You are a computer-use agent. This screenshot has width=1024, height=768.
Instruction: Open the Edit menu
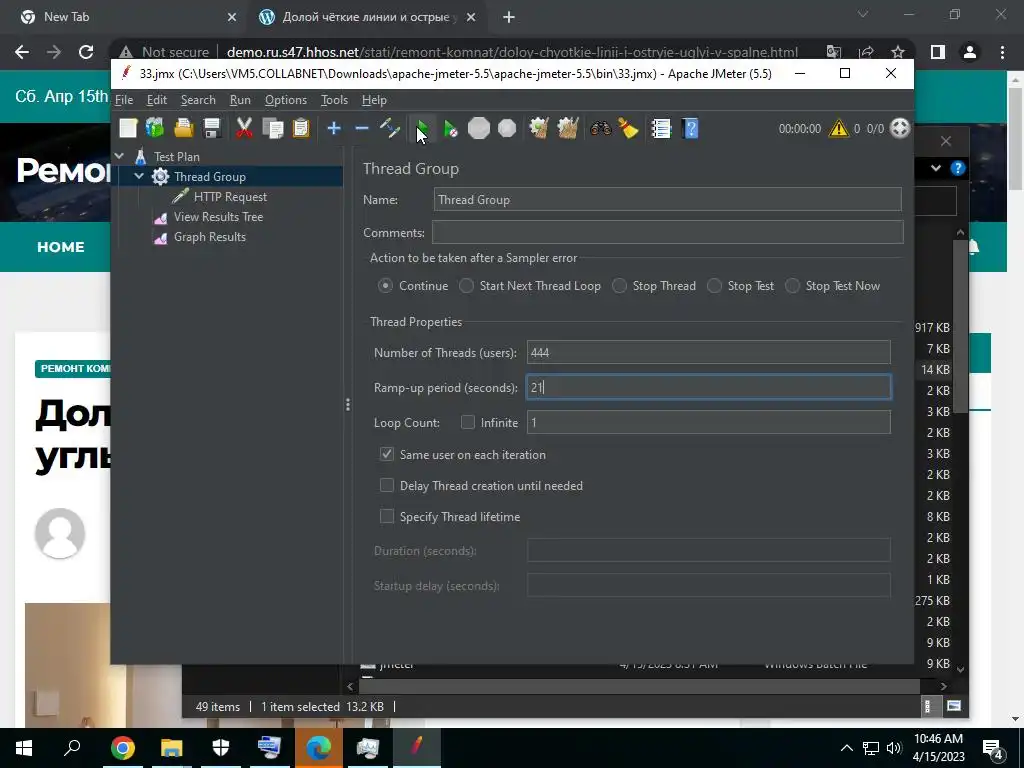click(x=157, y=100)
